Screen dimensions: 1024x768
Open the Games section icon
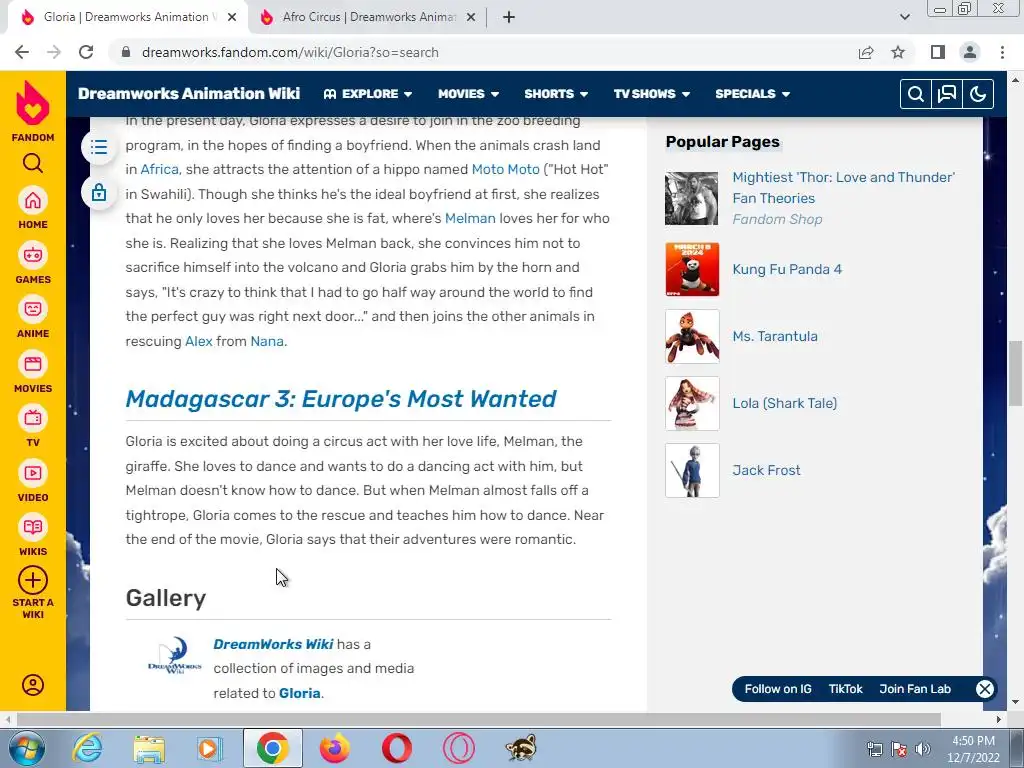pos(33,255)
